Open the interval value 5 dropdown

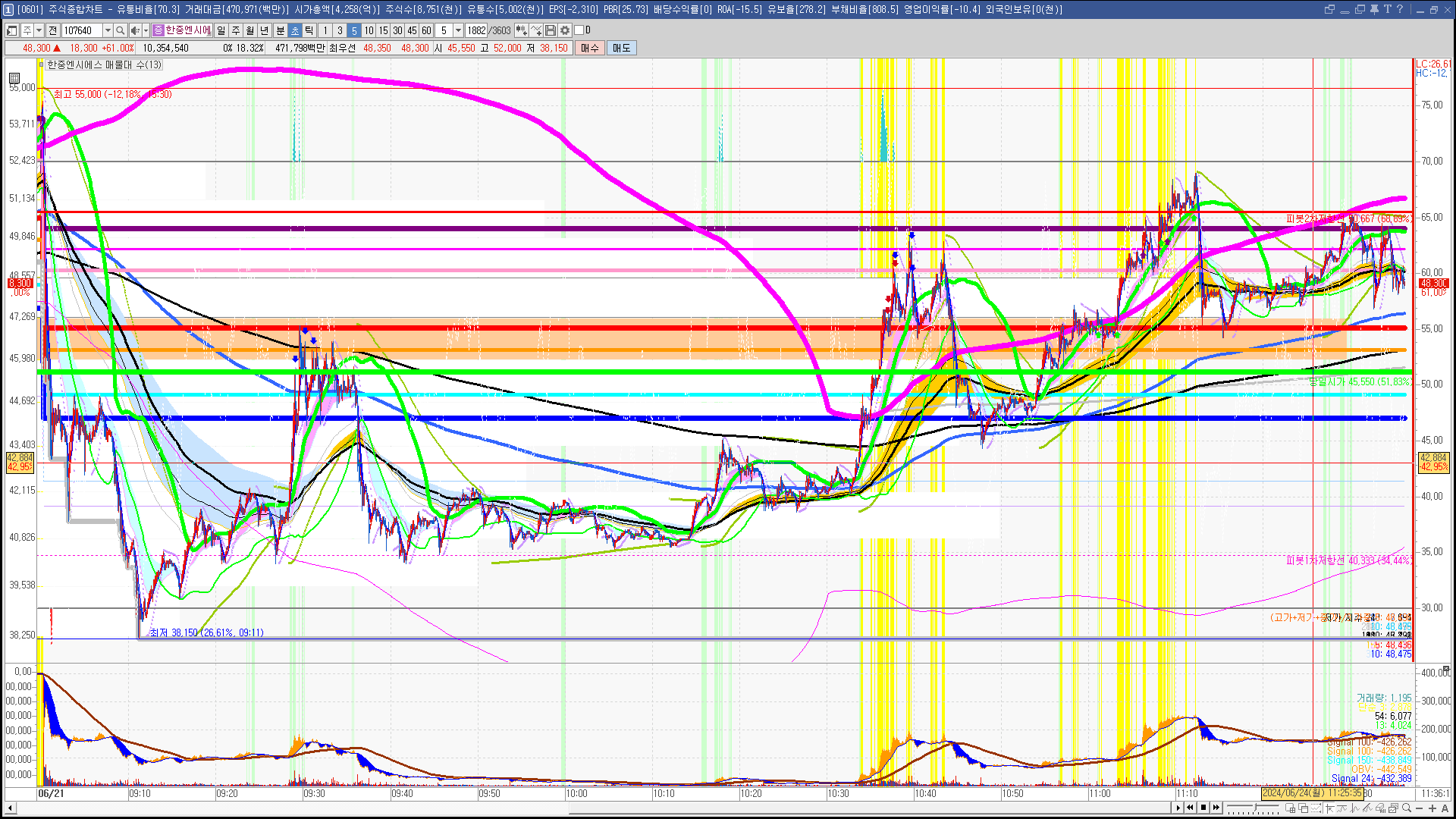458,30
